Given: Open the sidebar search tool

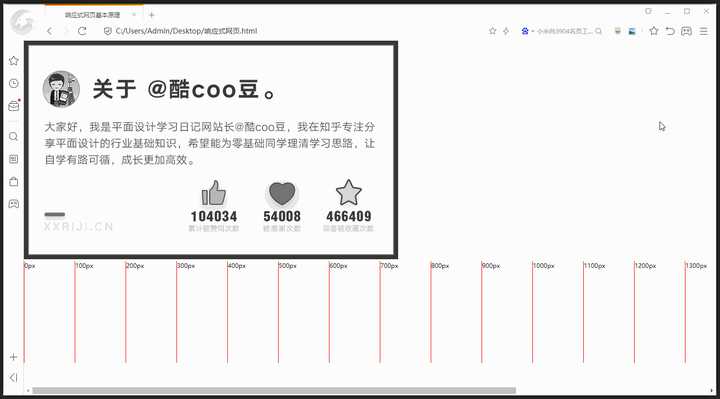Looking at the screenshot, I should click(14, 136).
